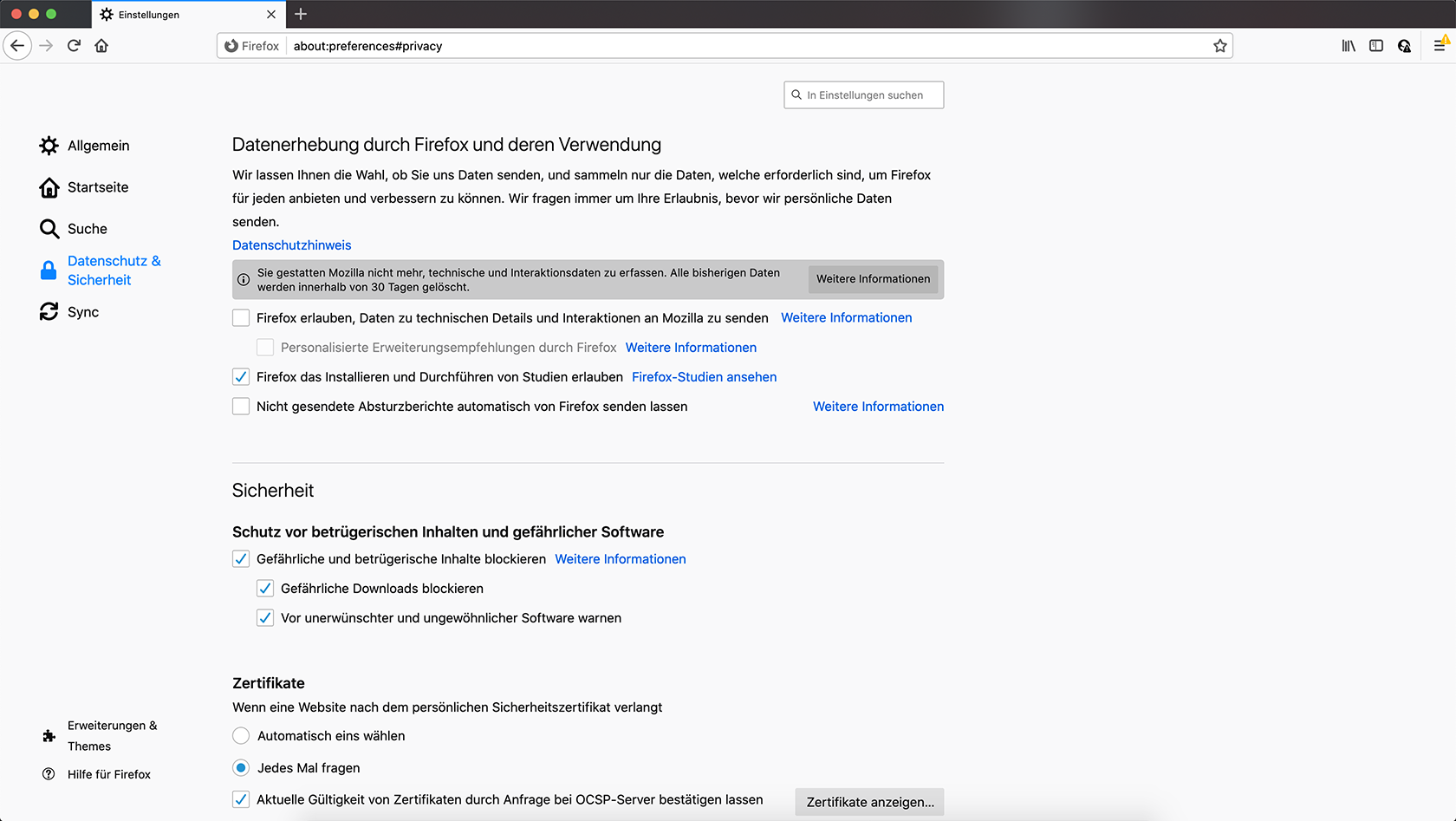Show the sidebars toolbar icon
1456x821 pixels.
tap(1376, 46)
